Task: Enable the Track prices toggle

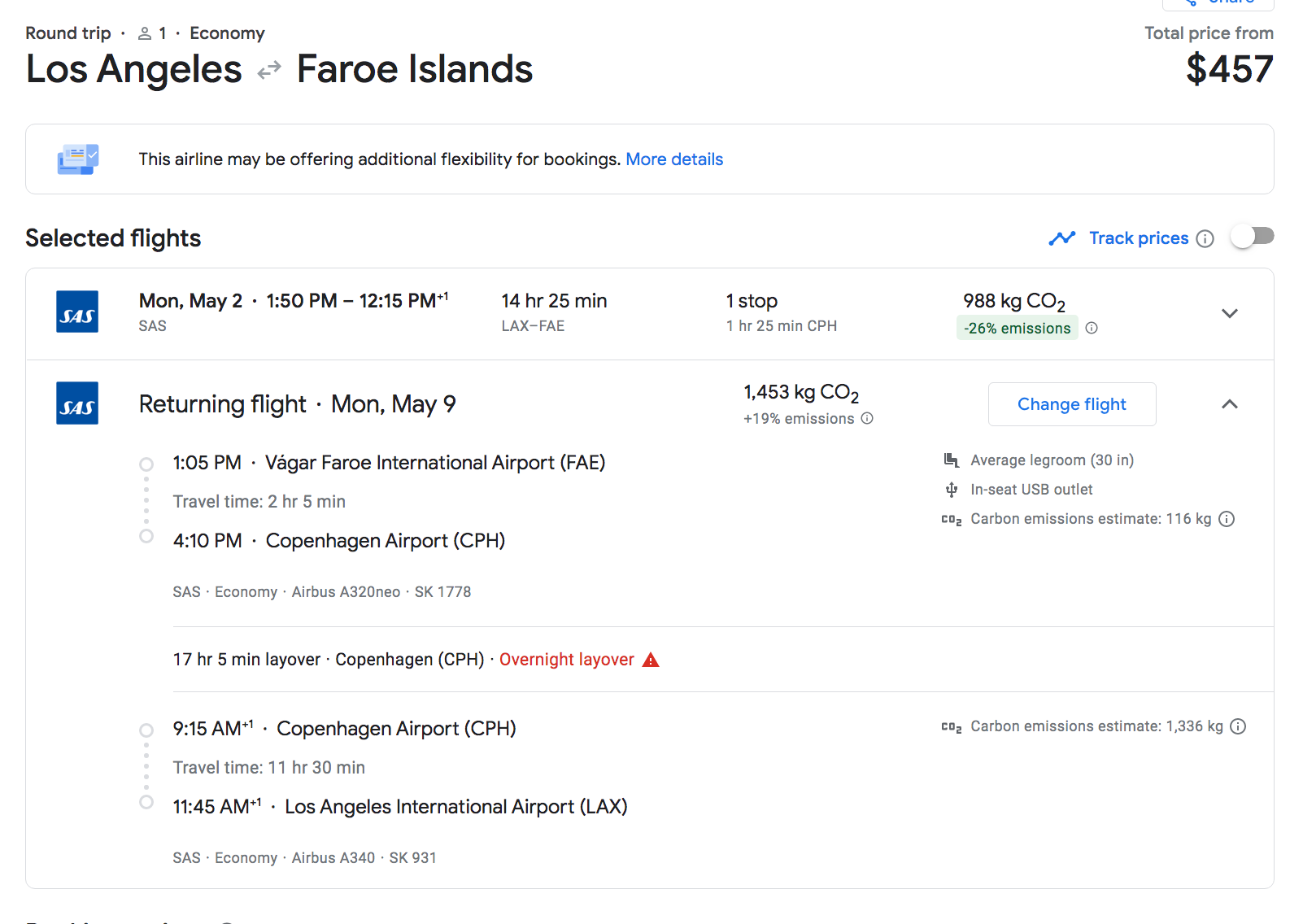Action: click(1252, 237)
